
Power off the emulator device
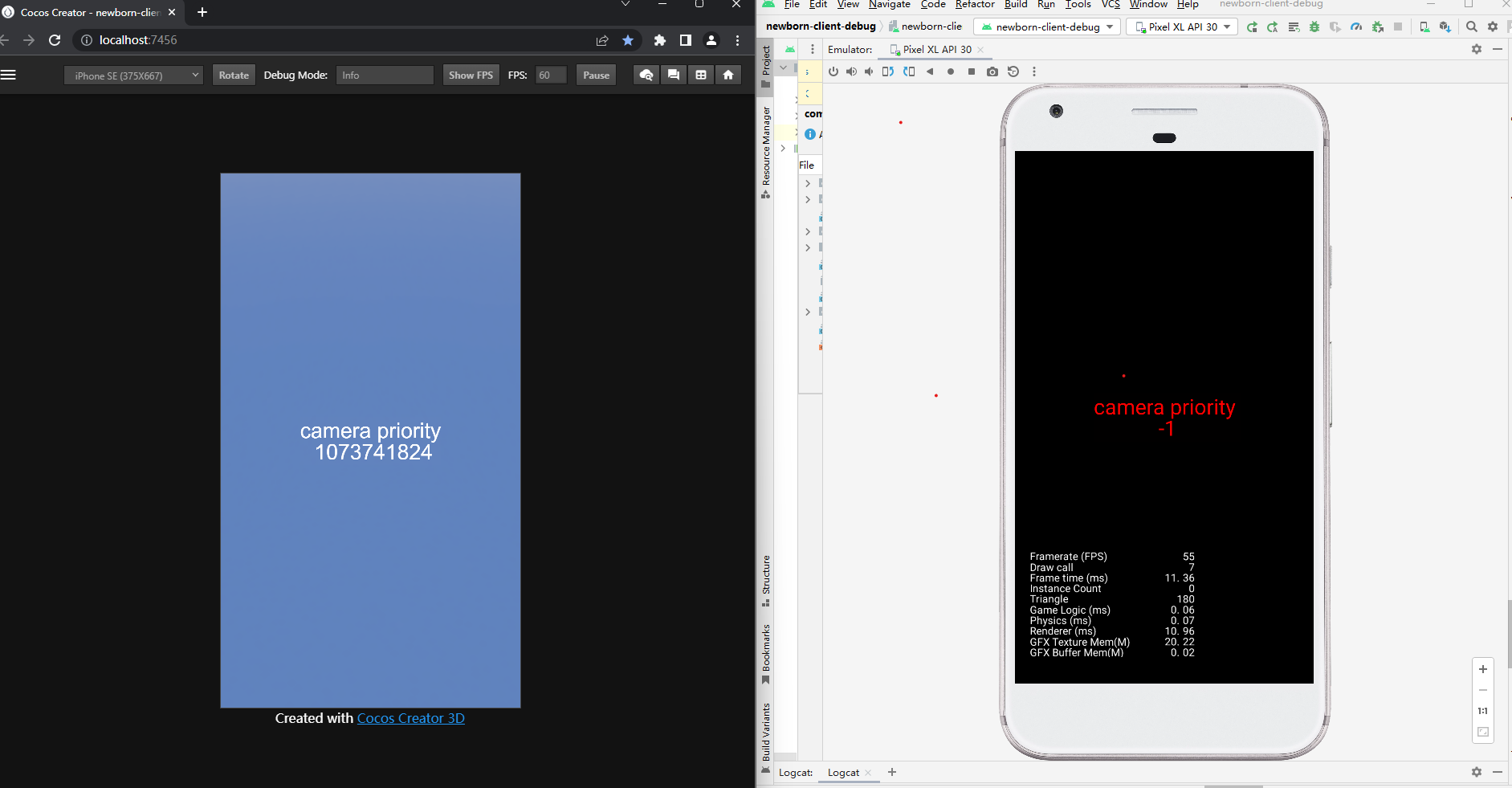[833, 71]
